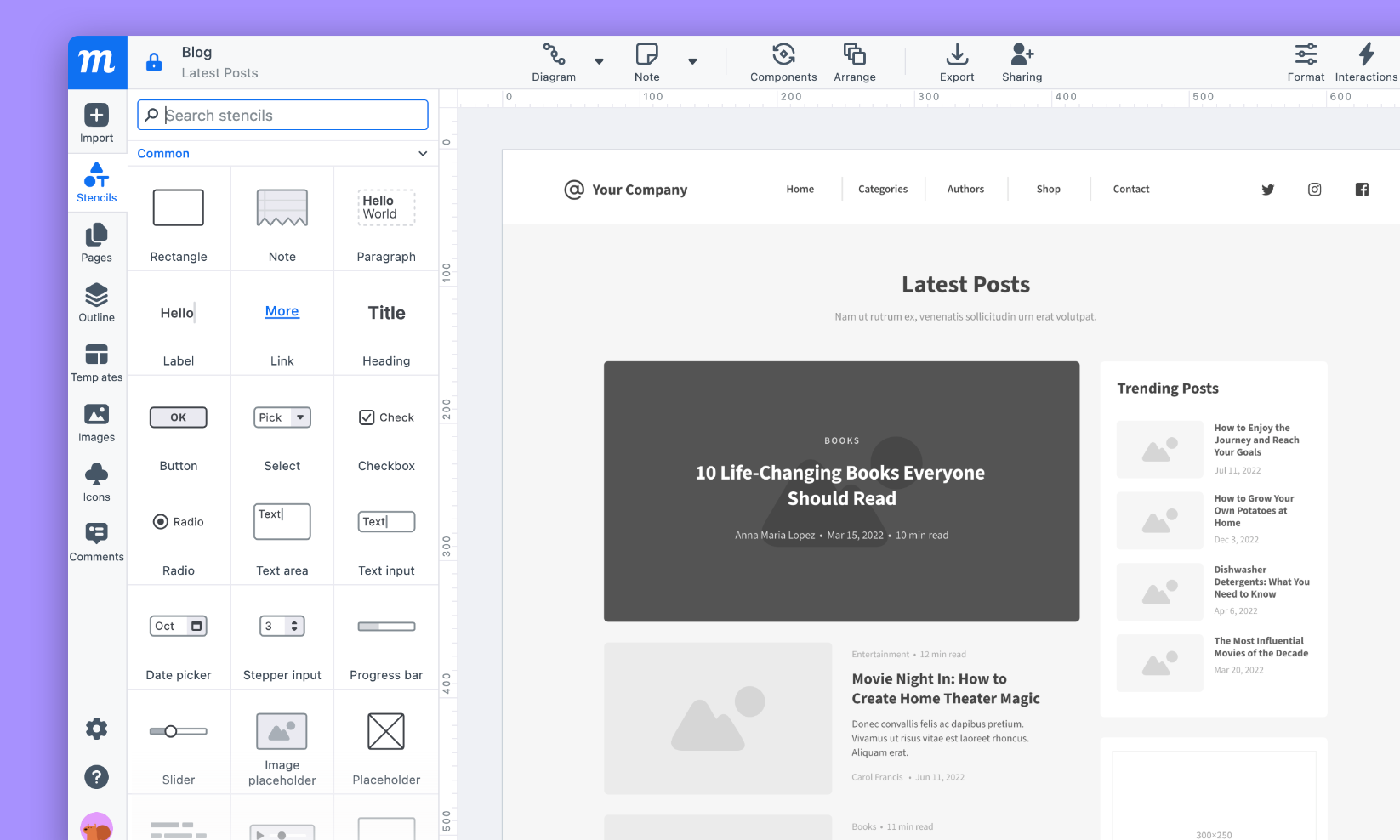Open the Format sliders panel

pyautogui.click(x=1306, y=55)
